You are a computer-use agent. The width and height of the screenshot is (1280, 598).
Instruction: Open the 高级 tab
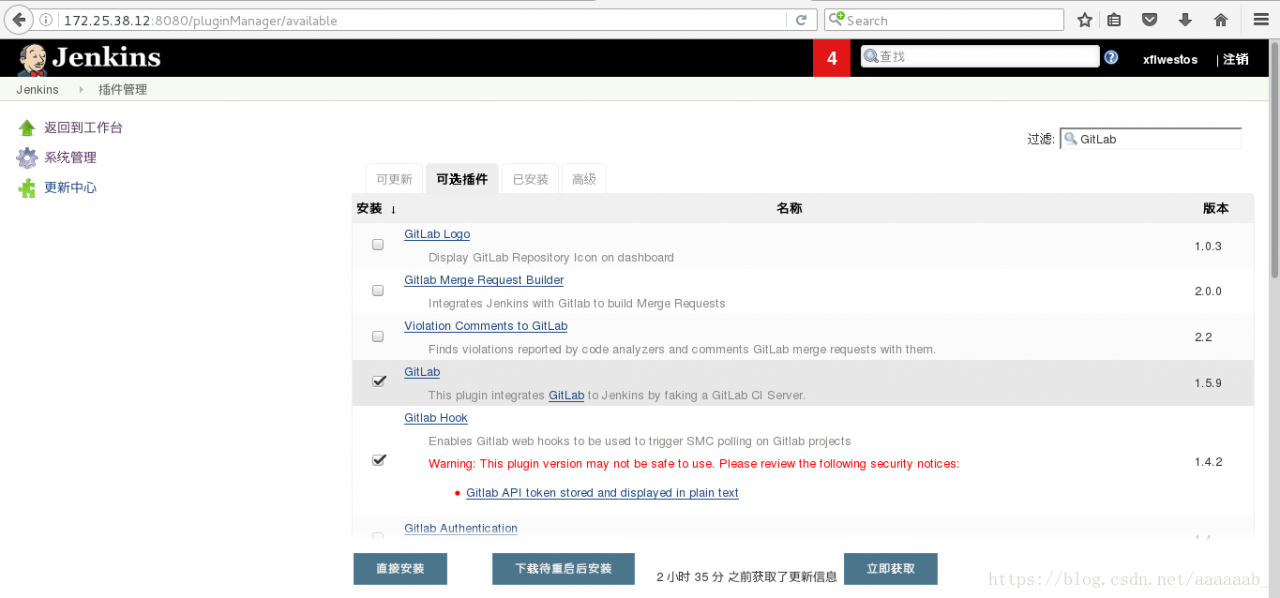(x=584, y=179)
